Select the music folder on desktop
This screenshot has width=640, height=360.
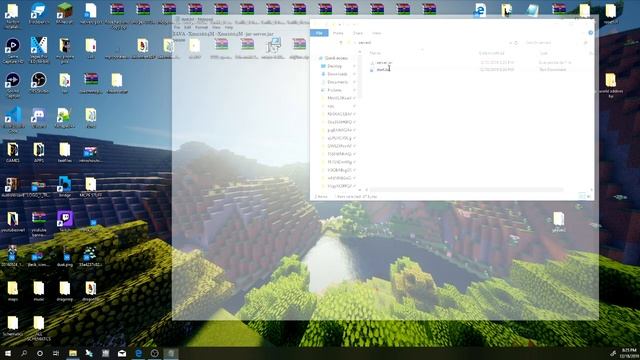39,291
